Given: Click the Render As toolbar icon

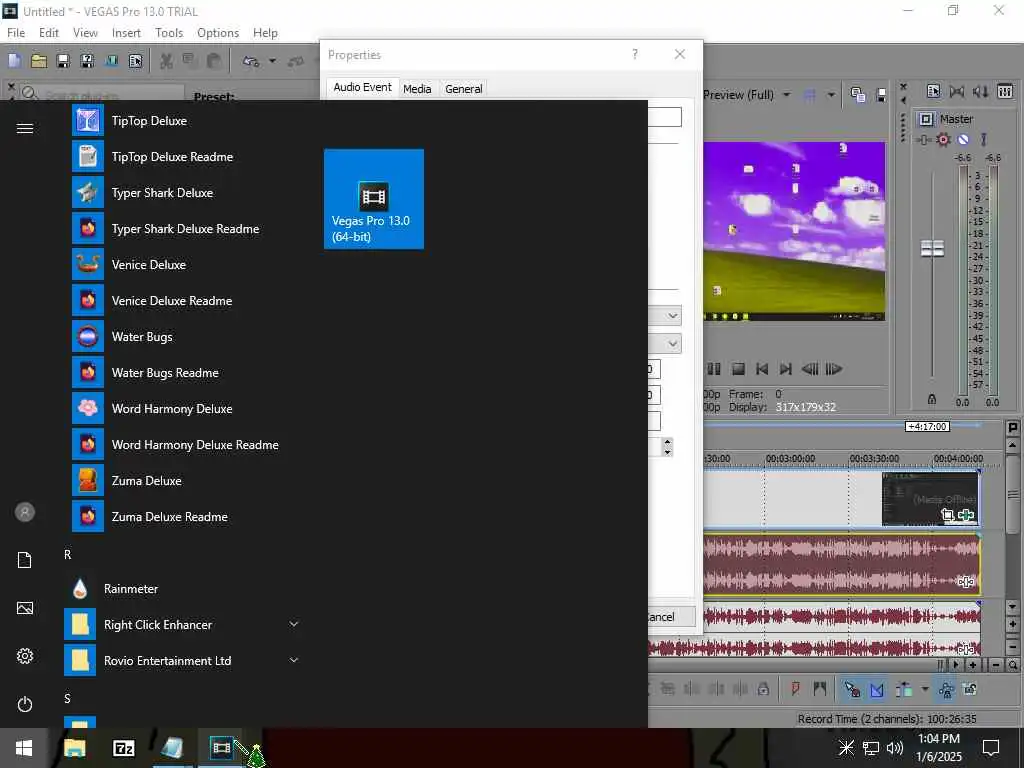Looking at the screenshot, I should pos(112,61).
